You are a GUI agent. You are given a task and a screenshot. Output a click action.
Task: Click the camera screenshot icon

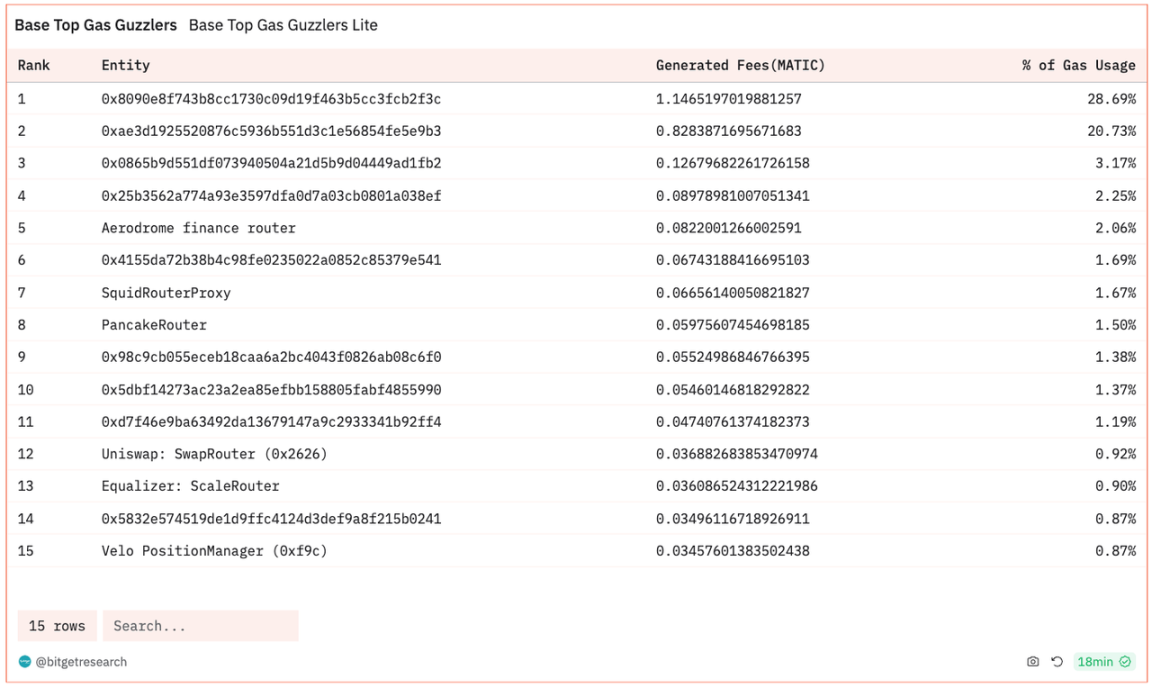click(x=1033, y=662)
